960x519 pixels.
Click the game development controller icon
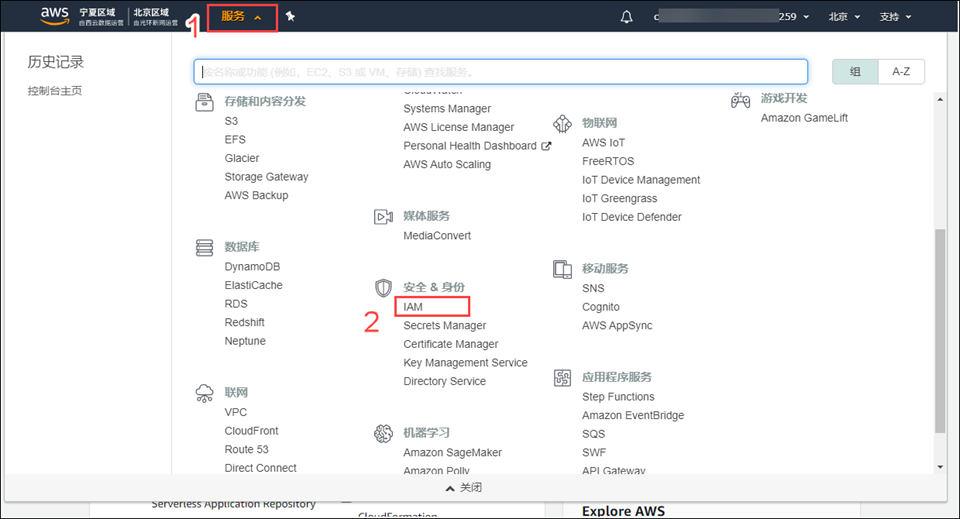(740, 99)
